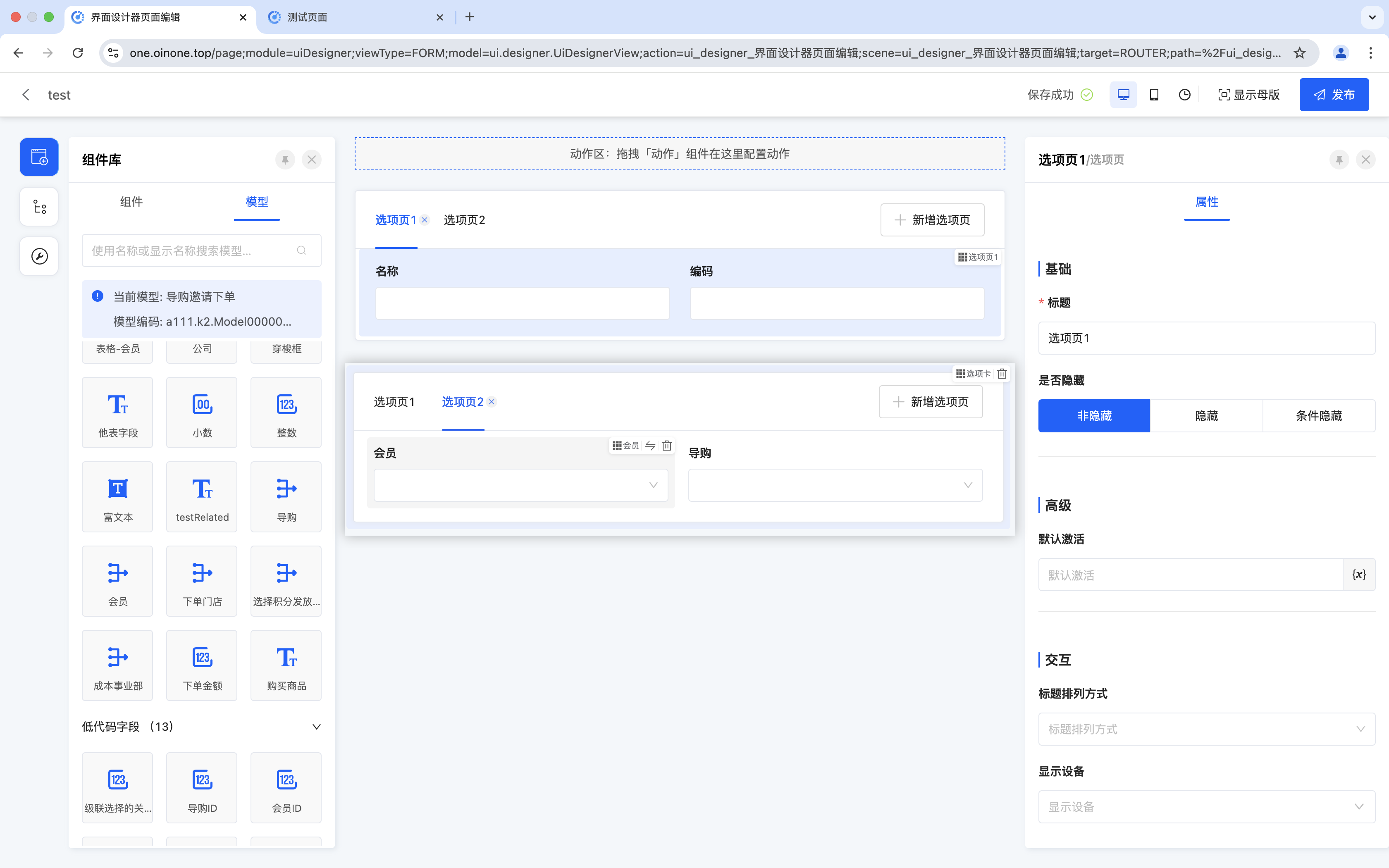Switch to the 组件 tab
1389x868 pixels.
pyautogui.click(x=131, y=202)
